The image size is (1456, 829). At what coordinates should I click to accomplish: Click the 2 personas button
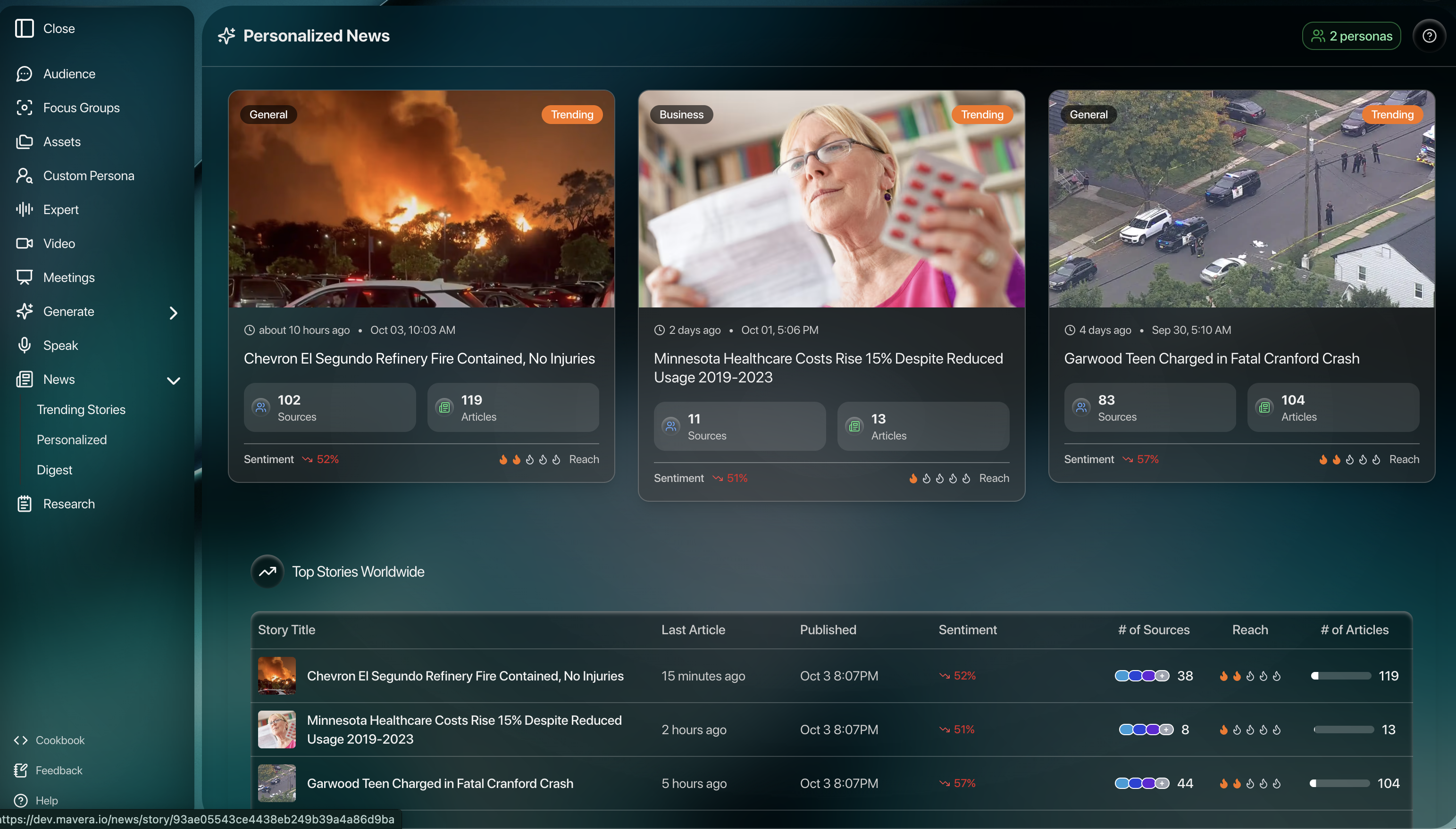pos(1351,35)
